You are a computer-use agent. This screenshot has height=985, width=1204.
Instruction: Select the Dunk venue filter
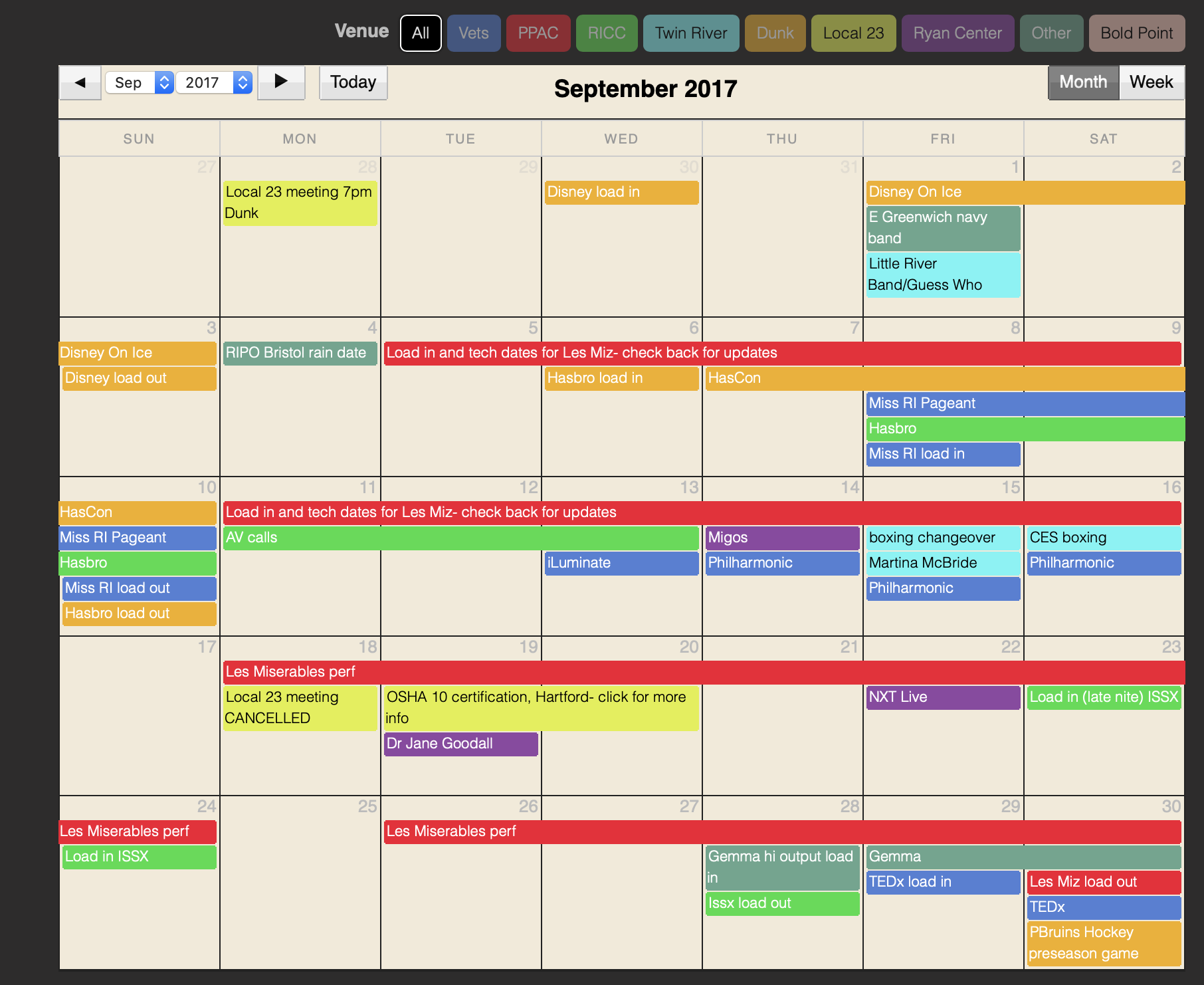[x=775, y=33]
